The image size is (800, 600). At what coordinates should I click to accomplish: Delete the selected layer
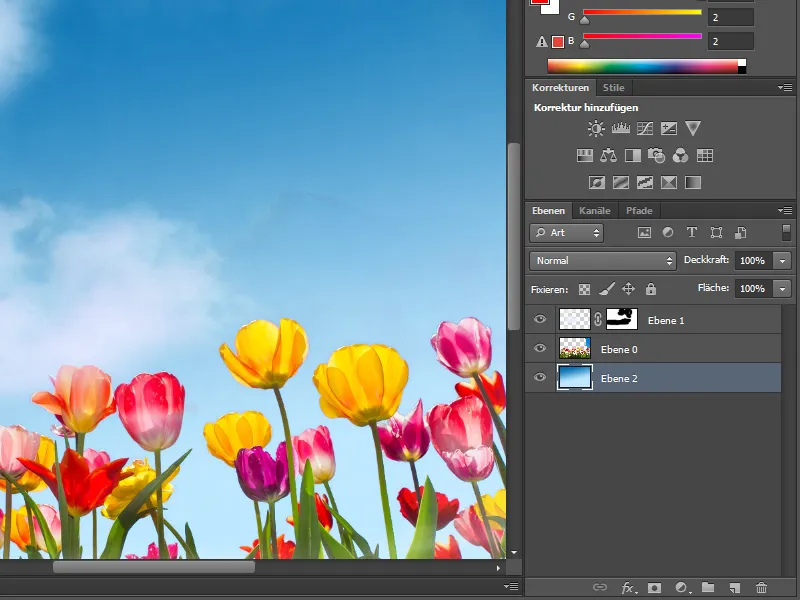coord(761,588)
